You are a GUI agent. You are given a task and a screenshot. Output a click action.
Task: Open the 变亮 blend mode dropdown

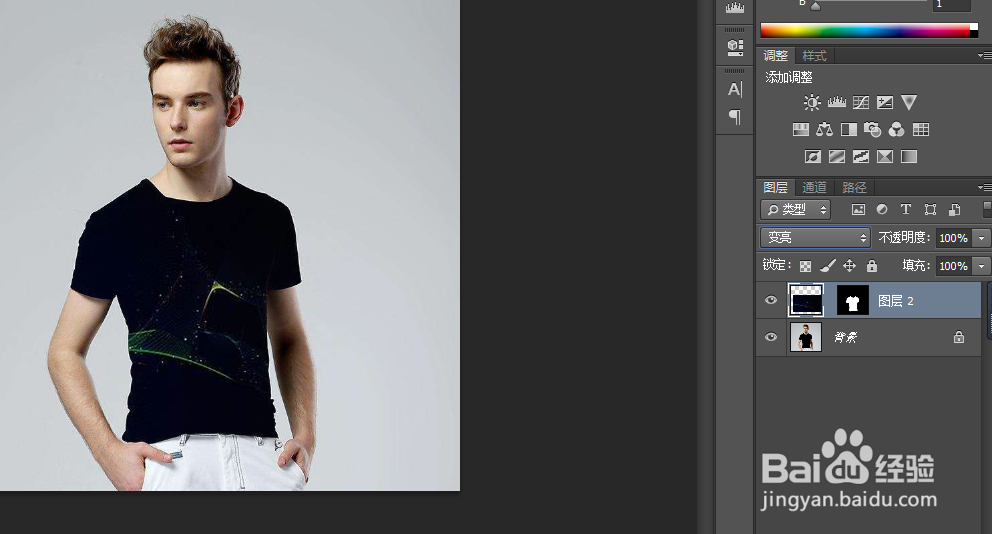click(x=815, y=237)
